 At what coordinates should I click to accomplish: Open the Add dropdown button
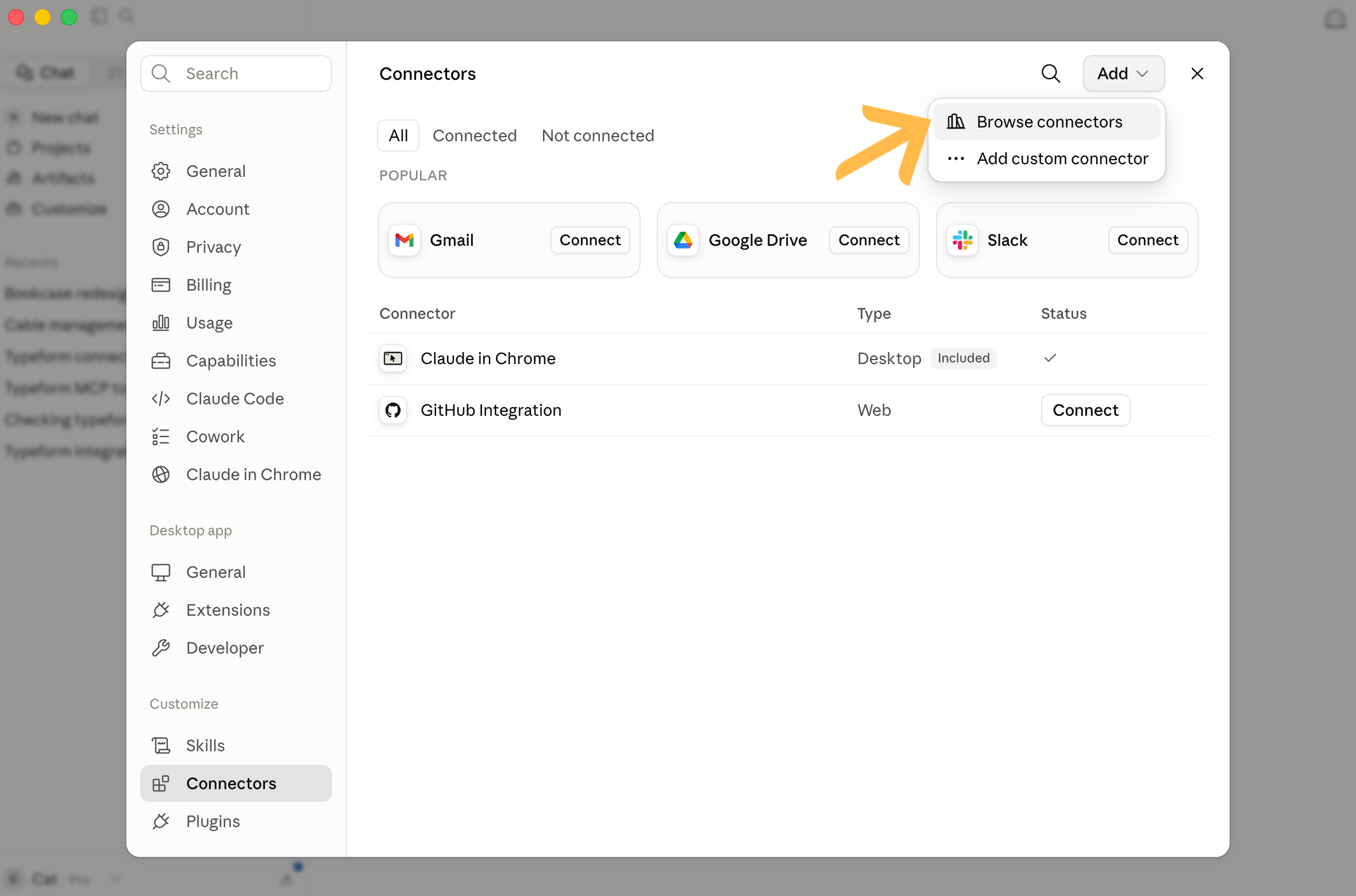pyautogui.click(x=1124, y=74)
